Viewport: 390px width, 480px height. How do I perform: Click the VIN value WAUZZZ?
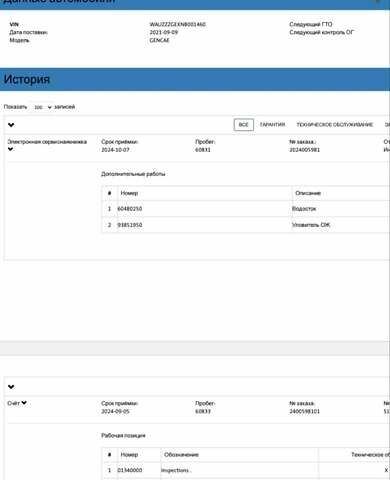click(177, 25)
